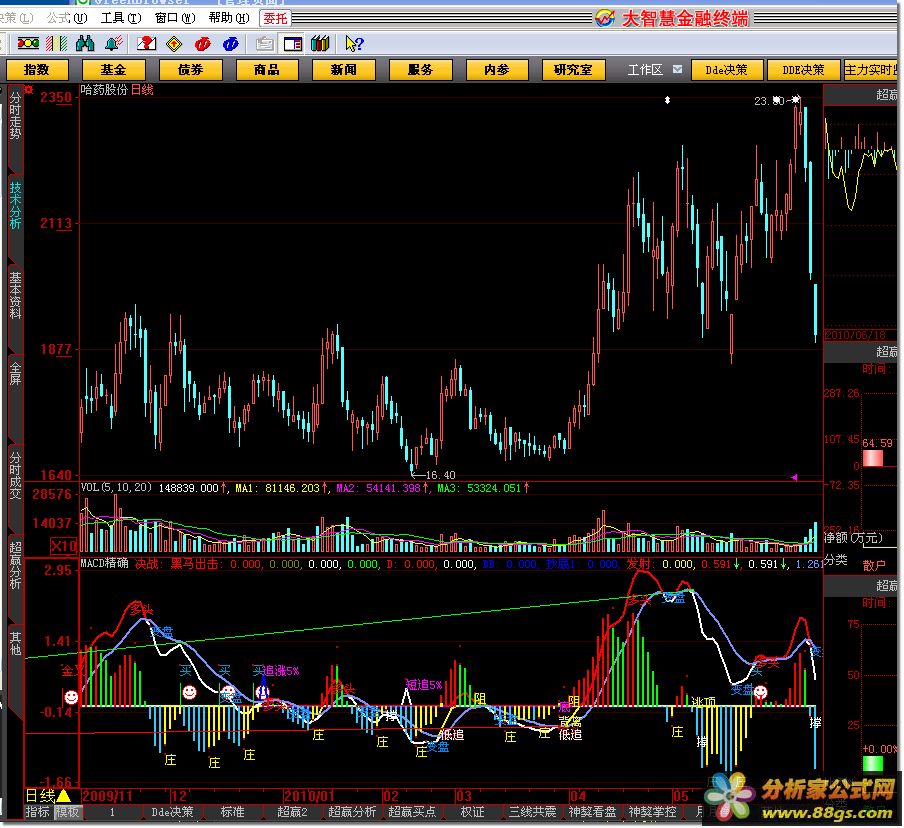This screenshot has height=828, width=904.
Task: Click the 16.40 low price annotation
Action: [x=440, y=475]
